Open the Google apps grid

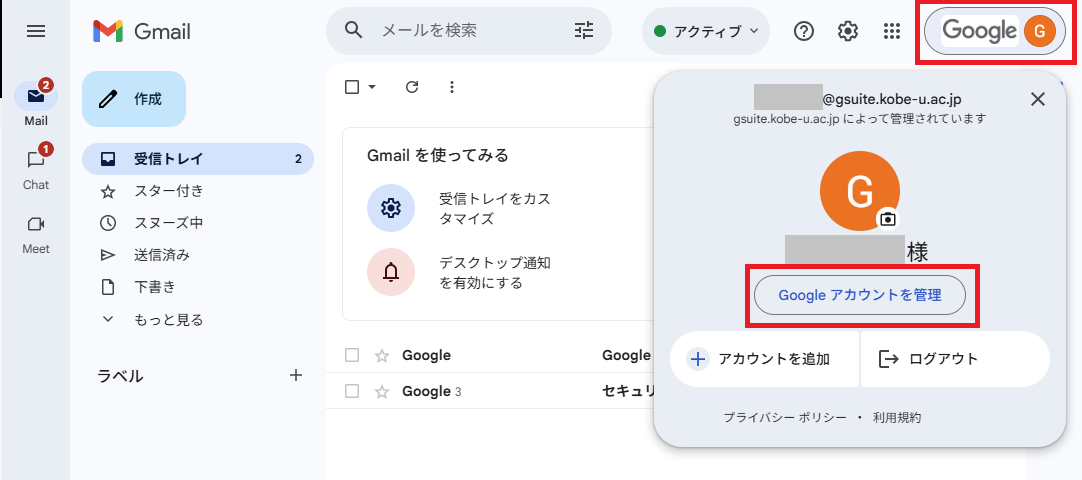892,31
